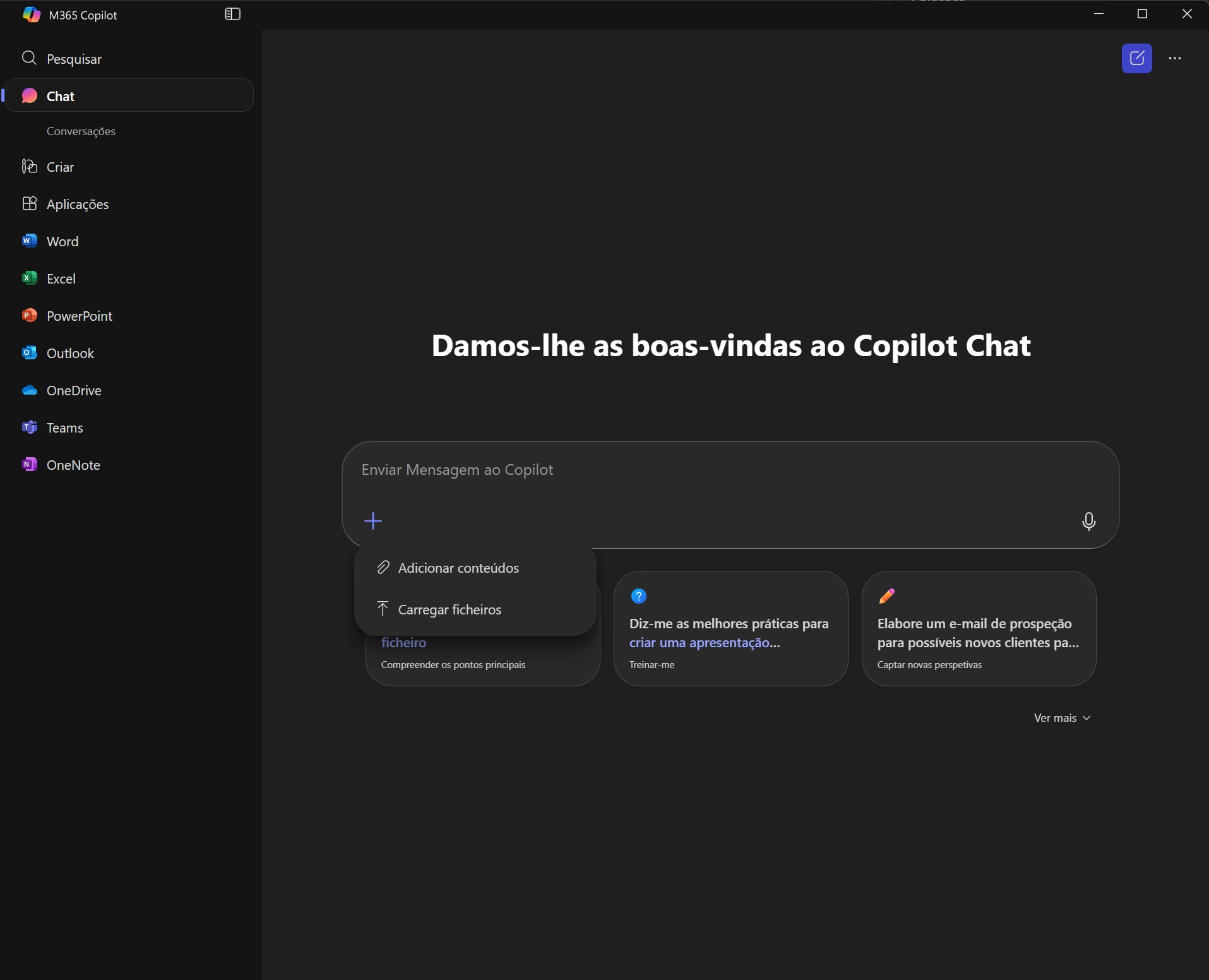
Task: Toggle the plus attachment menu
Action: [373, 521]
